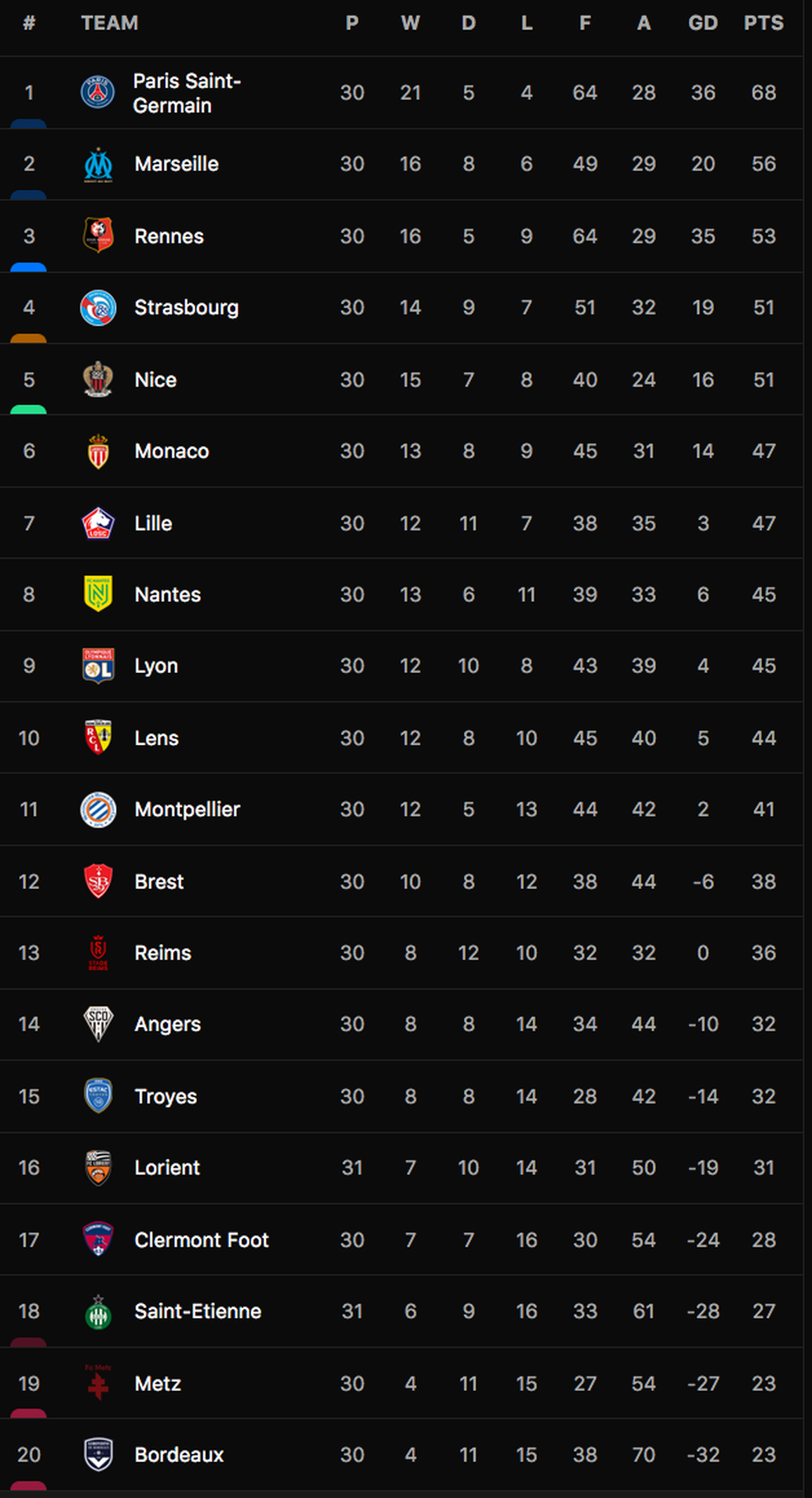This screenshot has width=812, height=1498.
Task: Click the Lens team crest
Action: 98,738
